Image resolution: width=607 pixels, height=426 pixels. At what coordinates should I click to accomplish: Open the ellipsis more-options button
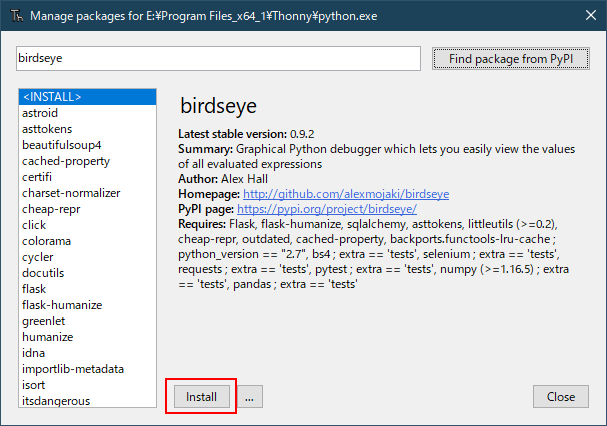250,397
